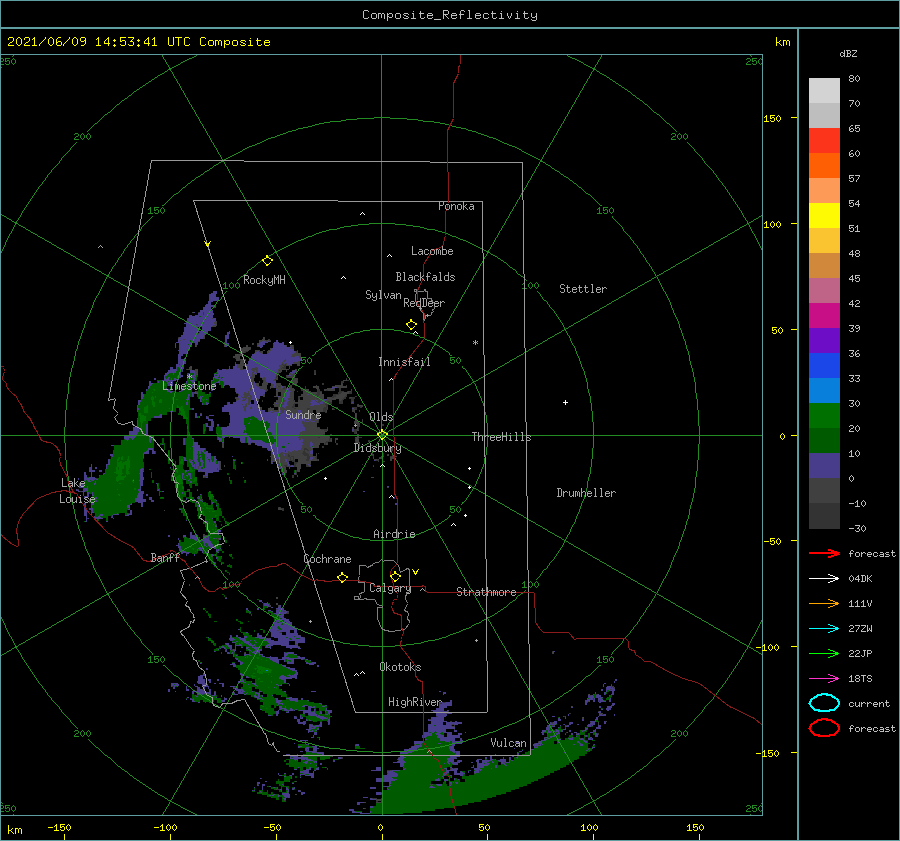Image resolution: width=900 pixels, height=841 pixels.
Task: Click the yellow diamond at radar center
Action: tap(382, 435)
